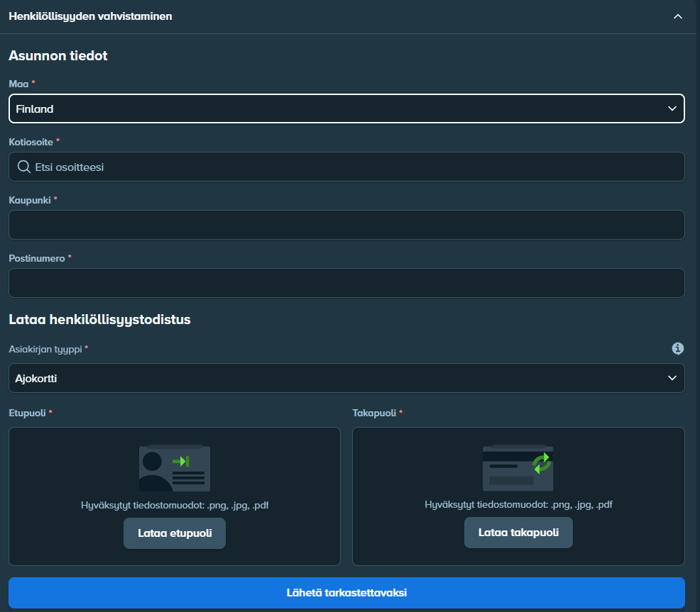The image size is (700, 612).
Task: Click the Postinumero field label
Action: 37,258
